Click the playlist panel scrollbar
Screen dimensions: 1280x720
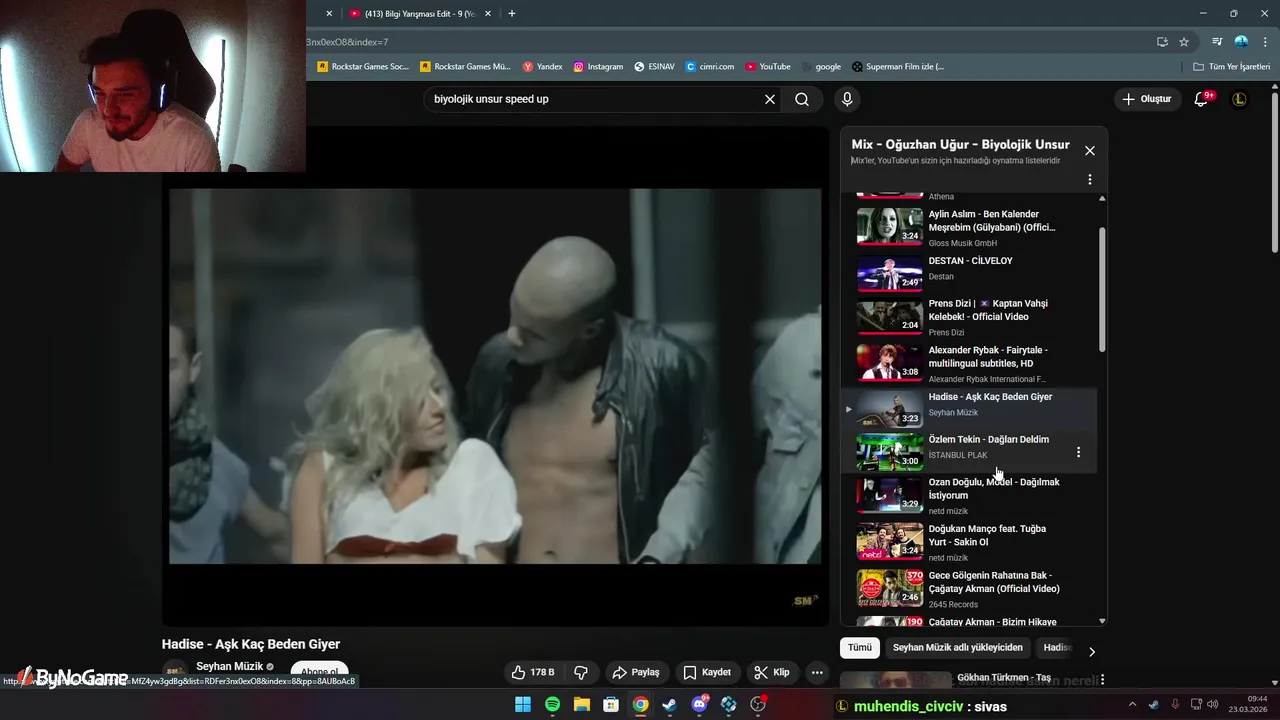pyautogui.click(x=1102, y=290)
